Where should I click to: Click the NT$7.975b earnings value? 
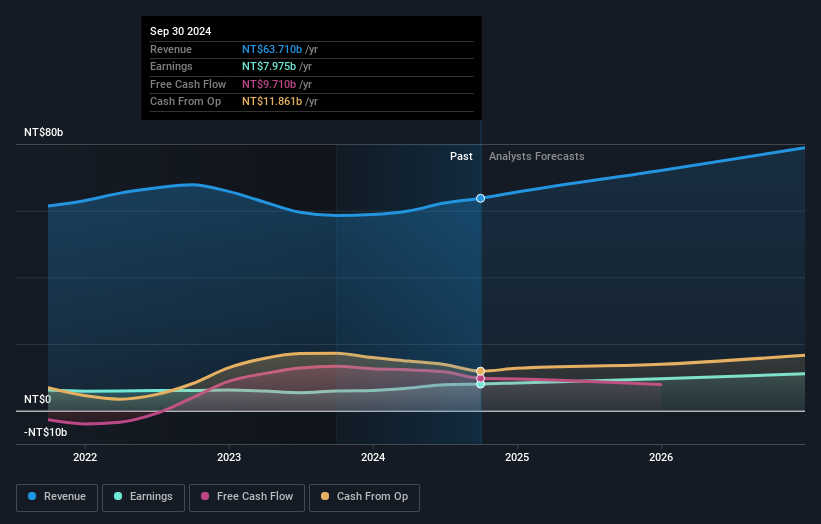269,66
